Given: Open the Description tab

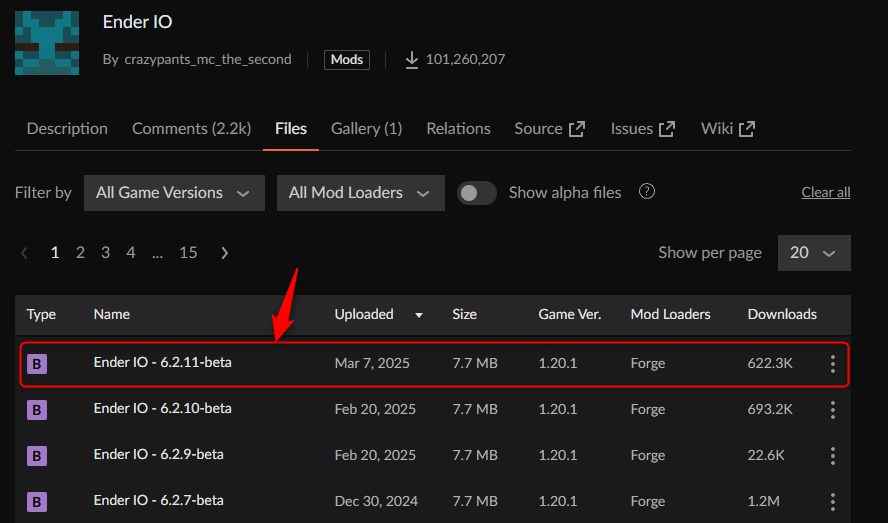Looking at the screenshot, I should (x=67, y=129).
